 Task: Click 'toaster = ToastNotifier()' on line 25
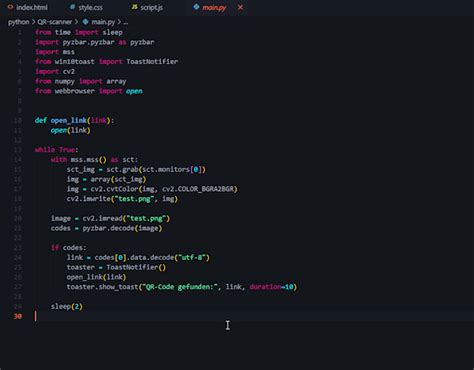[x=116, y=267]
